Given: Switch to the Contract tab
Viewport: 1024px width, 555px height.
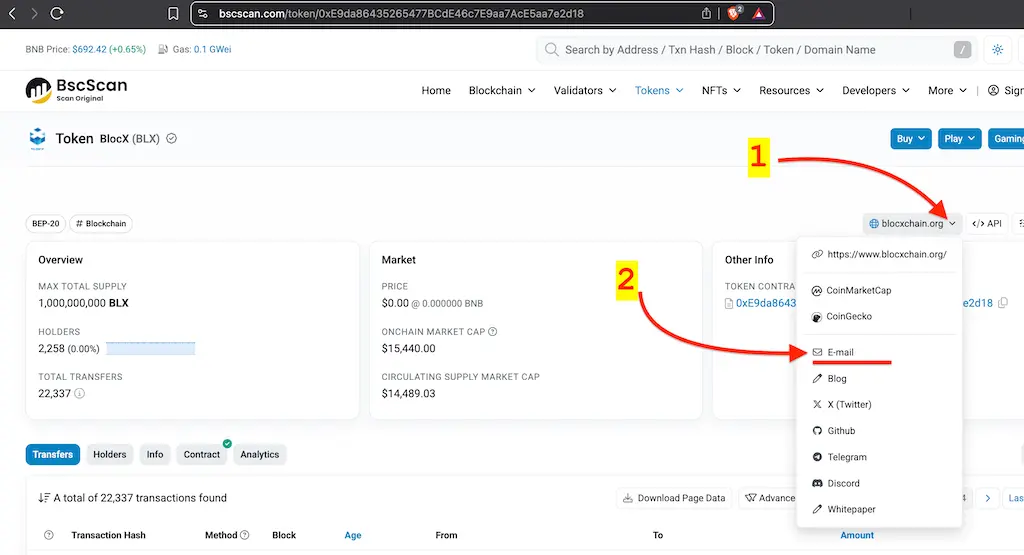Looking at the screenshot, I should [x=202, y=454].
